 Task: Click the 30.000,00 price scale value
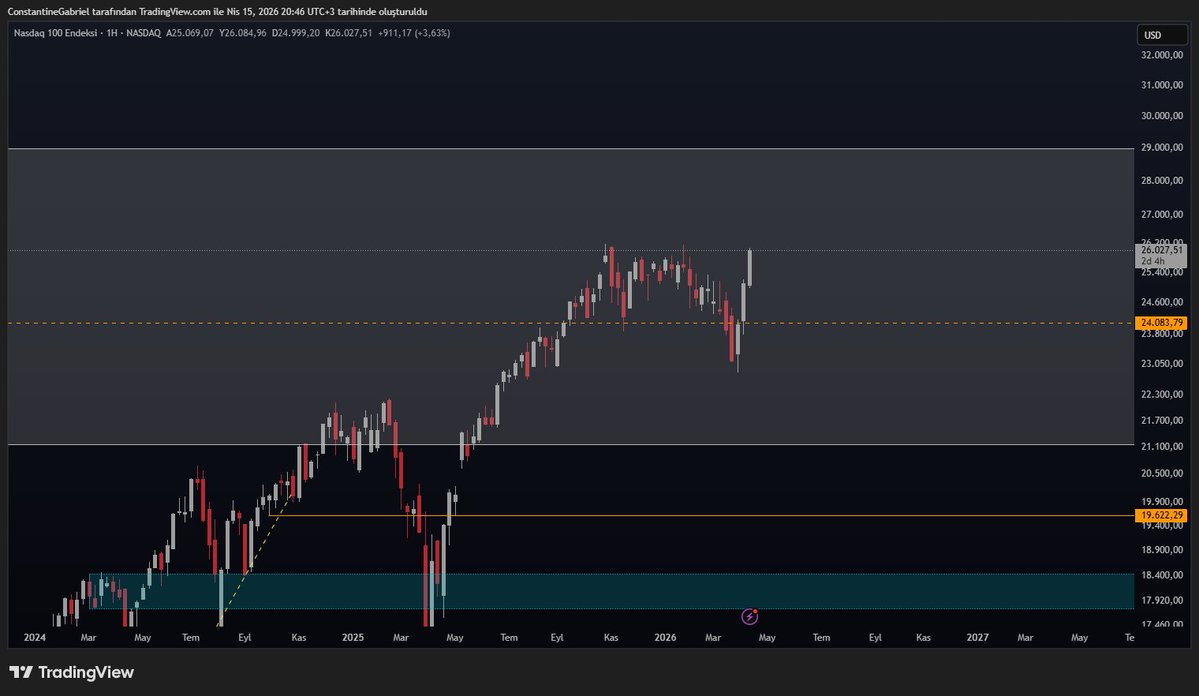[x=1162, y=115]
